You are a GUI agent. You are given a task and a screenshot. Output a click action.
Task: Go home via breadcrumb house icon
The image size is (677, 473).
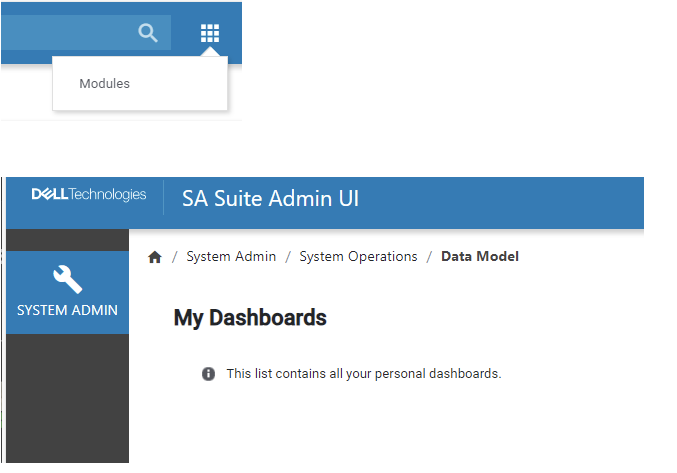(x=155, y=257)
